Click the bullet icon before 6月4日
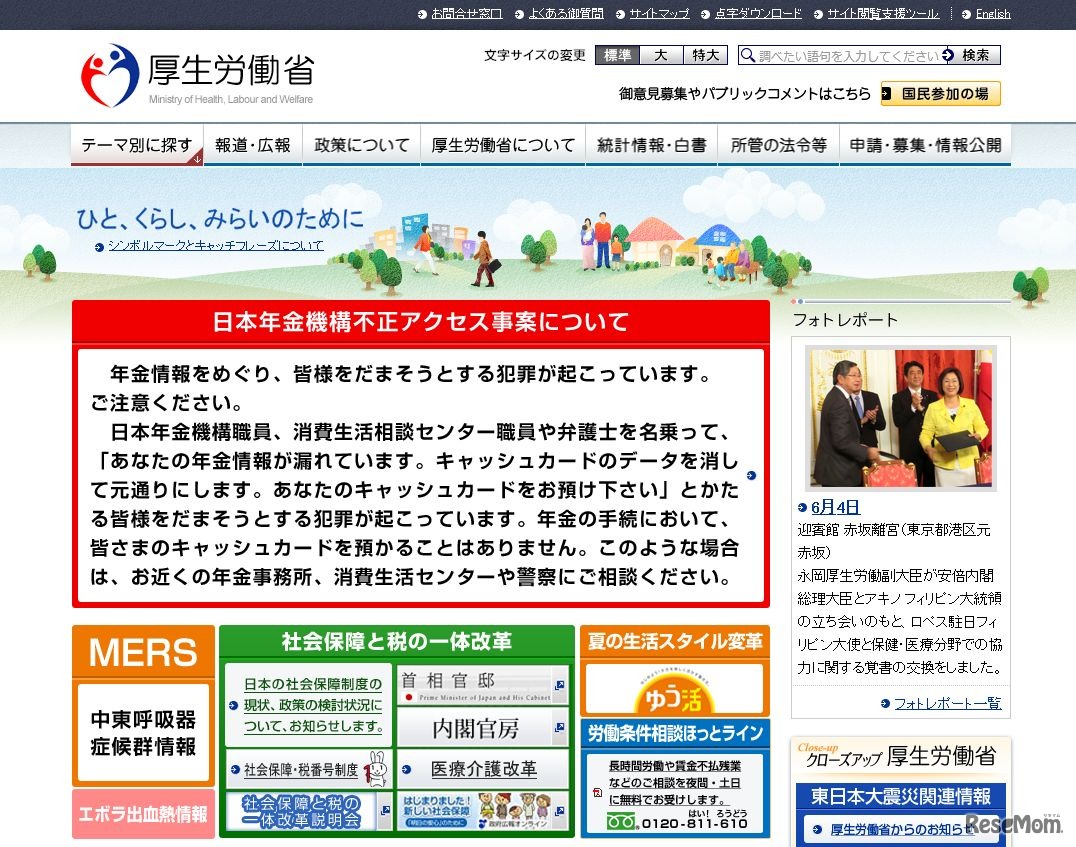The width and height of the screenshot is (1076, 847). [802, 507]
